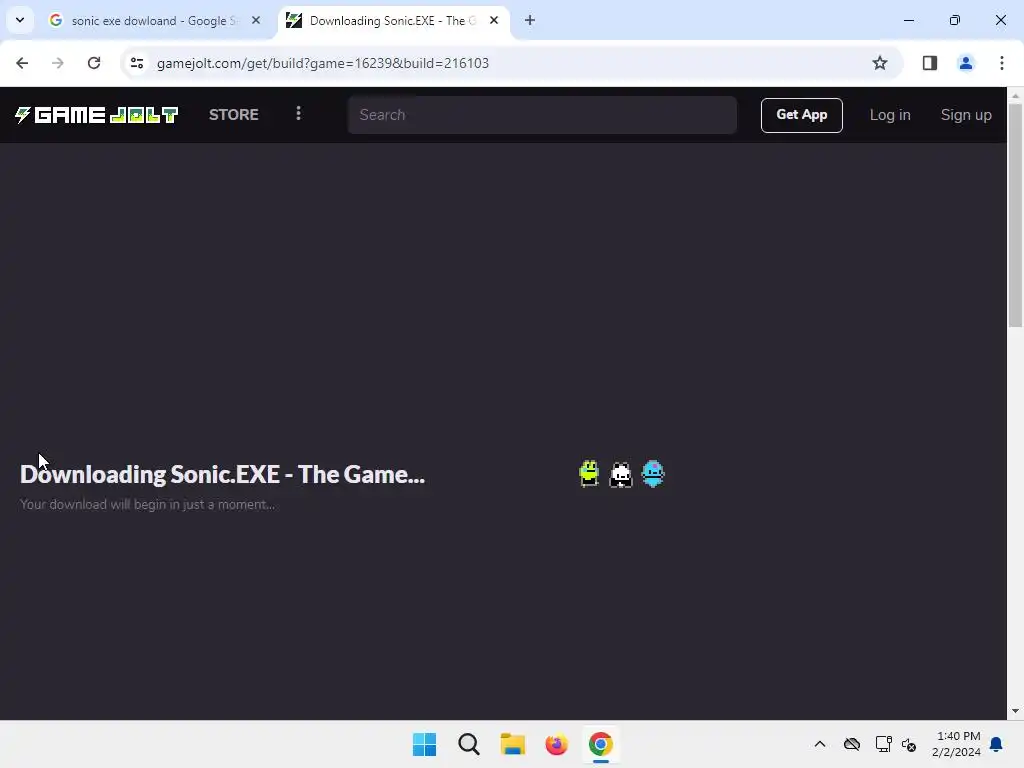Open Windows taskbar search

click(468, 744)
